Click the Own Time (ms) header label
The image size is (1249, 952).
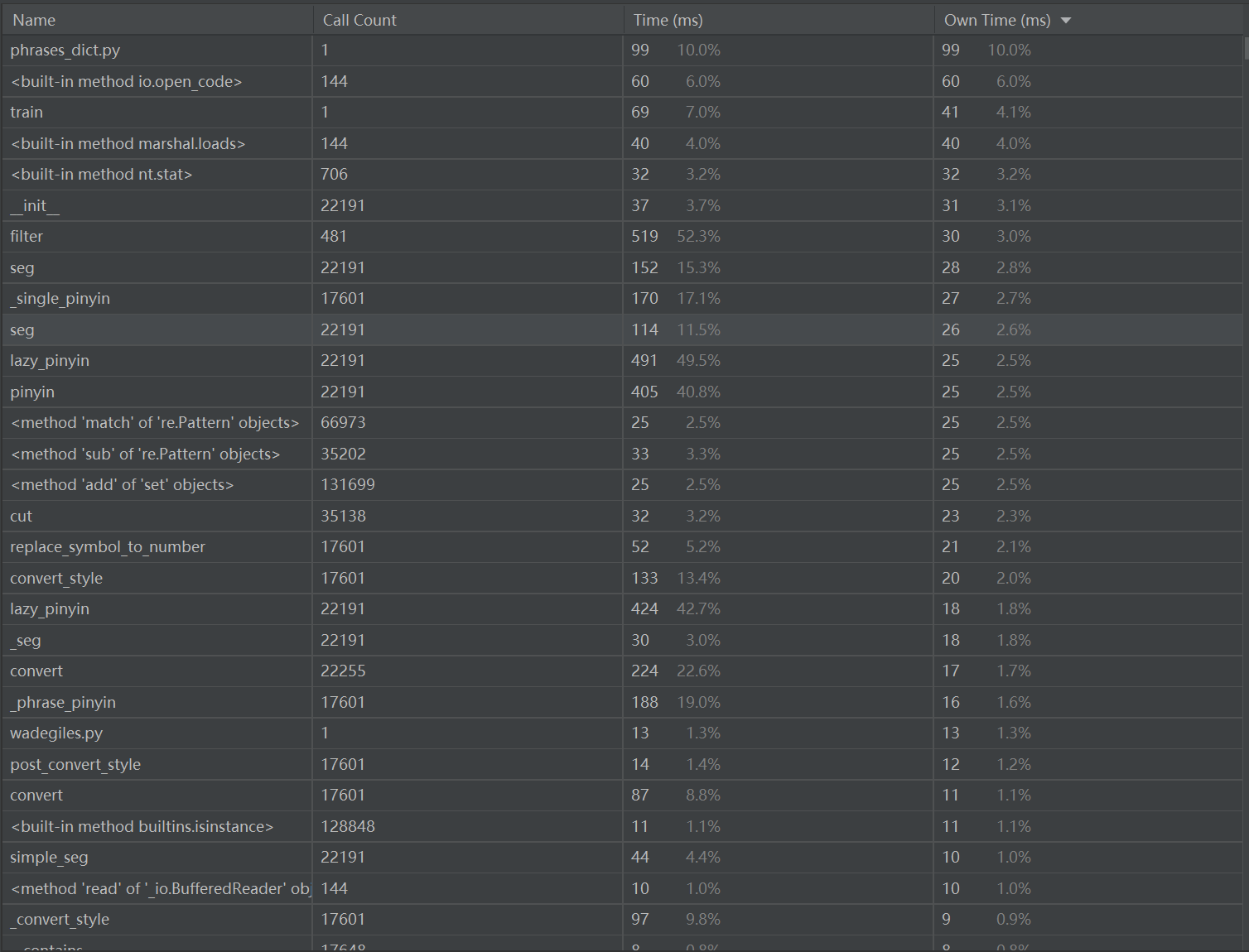tap(996, 21)
